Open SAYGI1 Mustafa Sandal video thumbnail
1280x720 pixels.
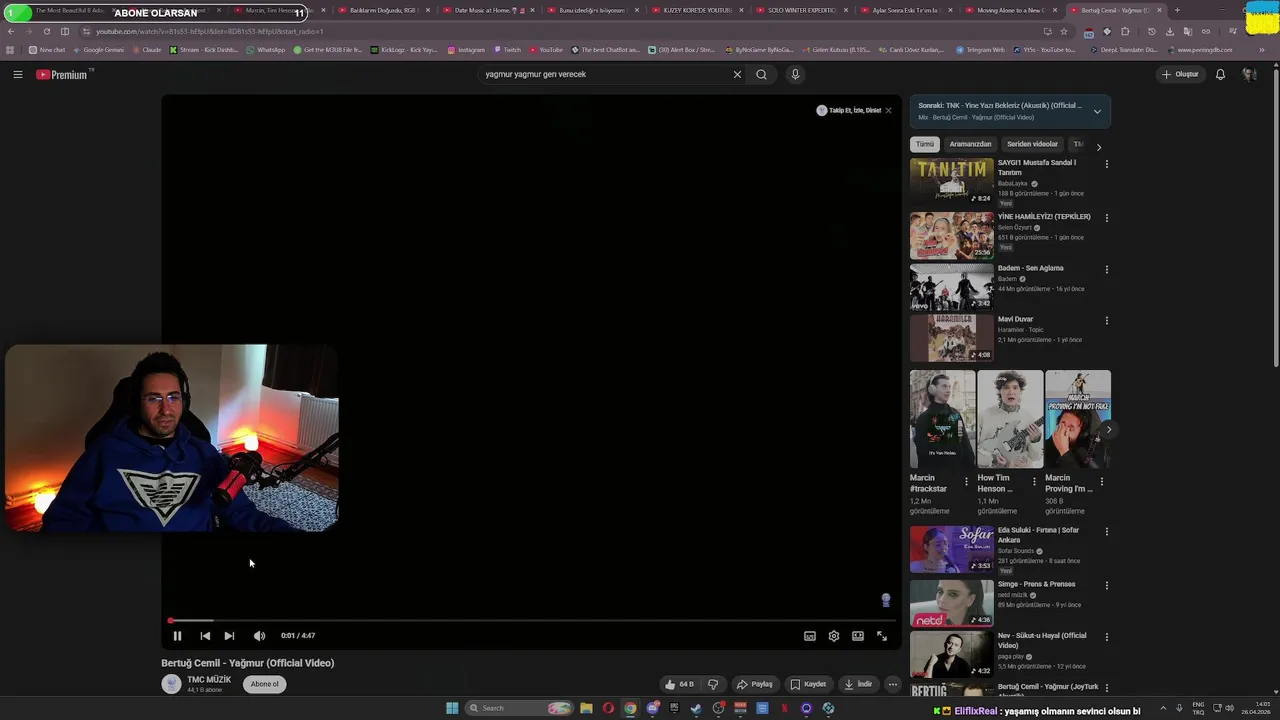click(x=952, y=181)
